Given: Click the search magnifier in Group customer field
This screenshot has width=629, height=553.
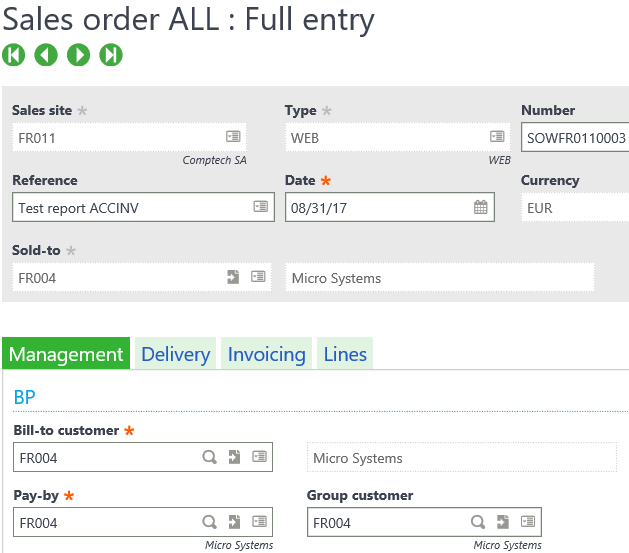Looking at the screenshot, I should pos(479,522).
